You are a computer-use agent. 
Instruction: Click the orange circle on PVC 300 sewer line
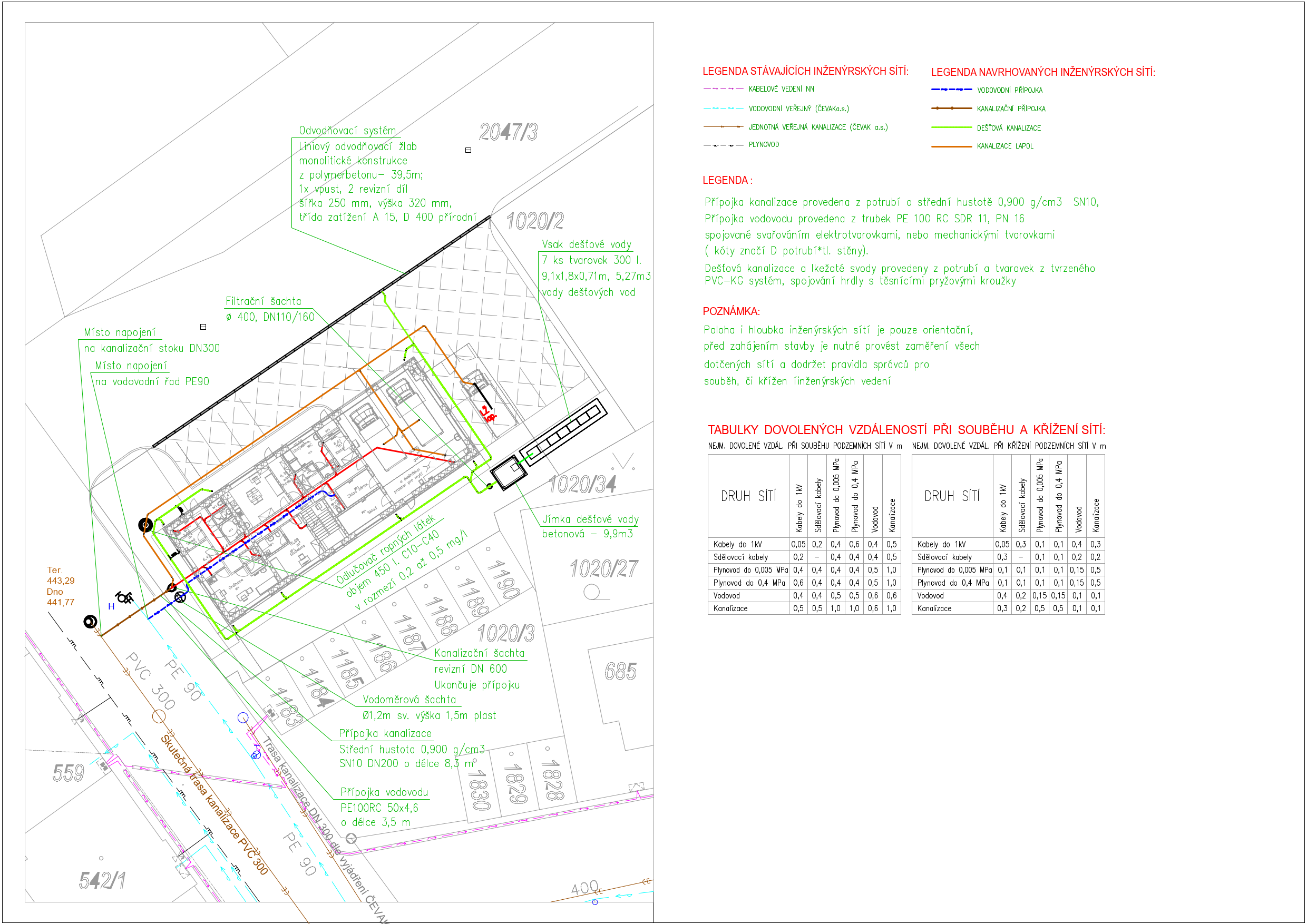159,716
